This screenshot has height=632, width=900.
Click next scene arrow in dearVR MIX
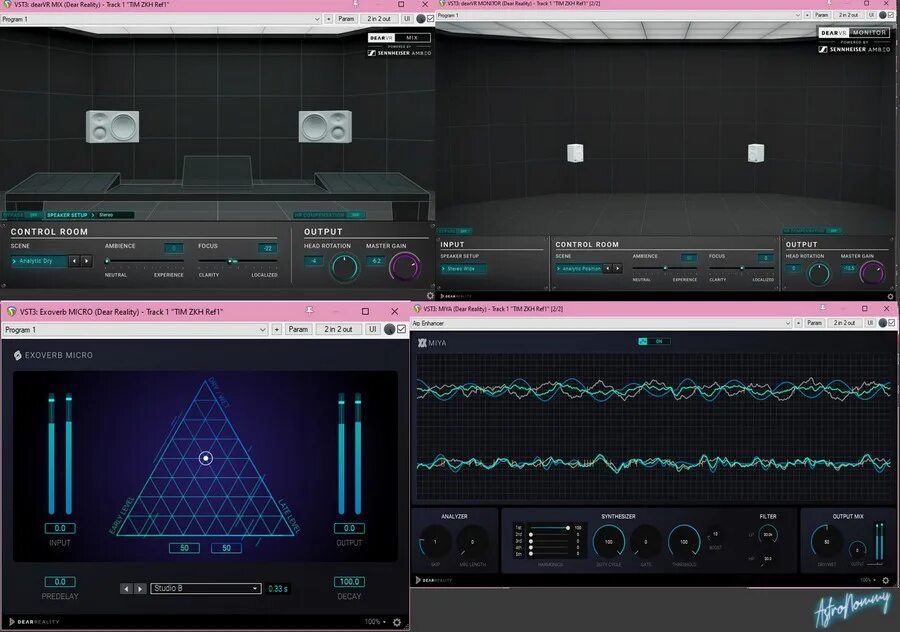pos(86,261)
